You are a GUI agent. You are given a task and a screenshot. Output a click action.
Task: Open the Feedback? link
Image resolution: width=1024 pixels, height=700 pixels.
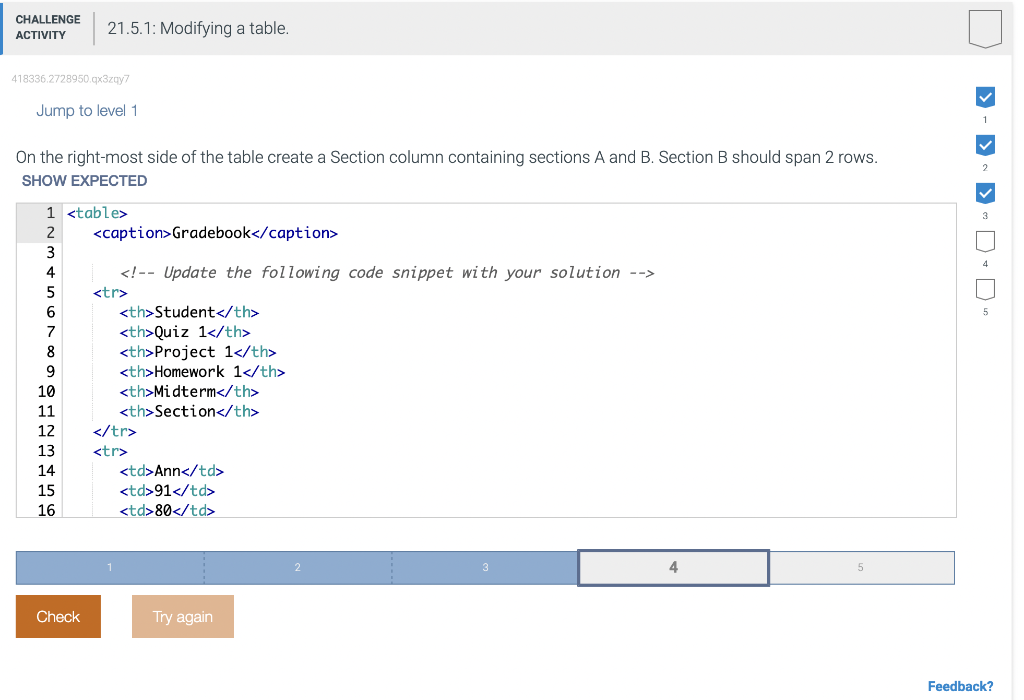[x=960, y=686]
